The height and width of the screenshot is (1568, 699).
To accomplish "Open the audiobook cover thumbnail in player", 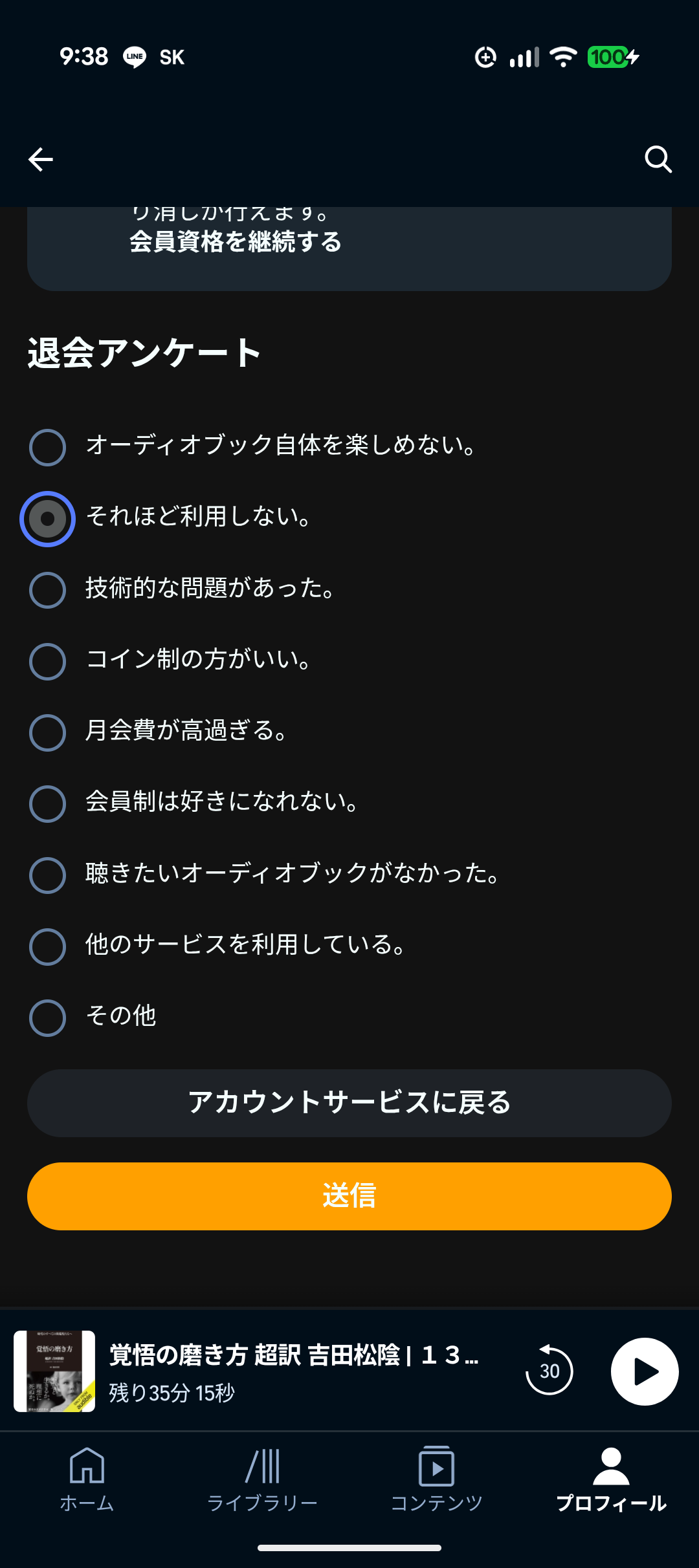I will (54, 1371).
